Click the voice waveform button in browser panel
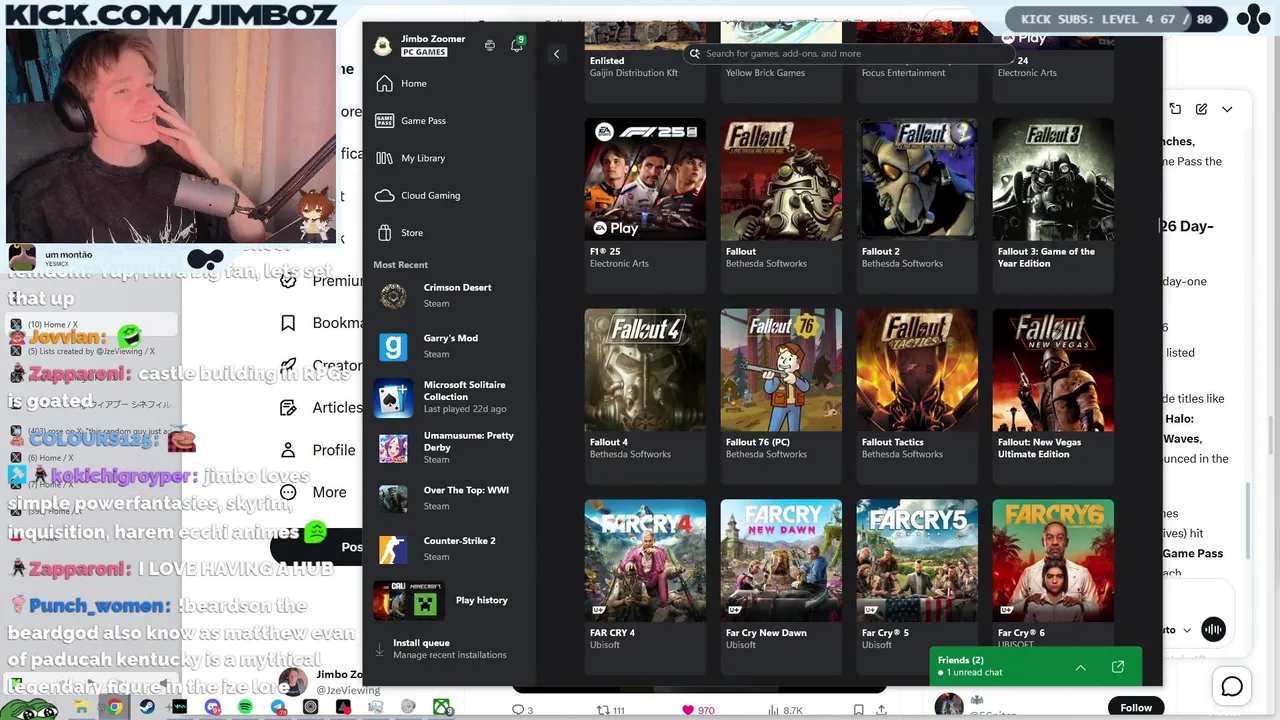The height and width of the screenshot is (720, 1280). point(1214,629)
